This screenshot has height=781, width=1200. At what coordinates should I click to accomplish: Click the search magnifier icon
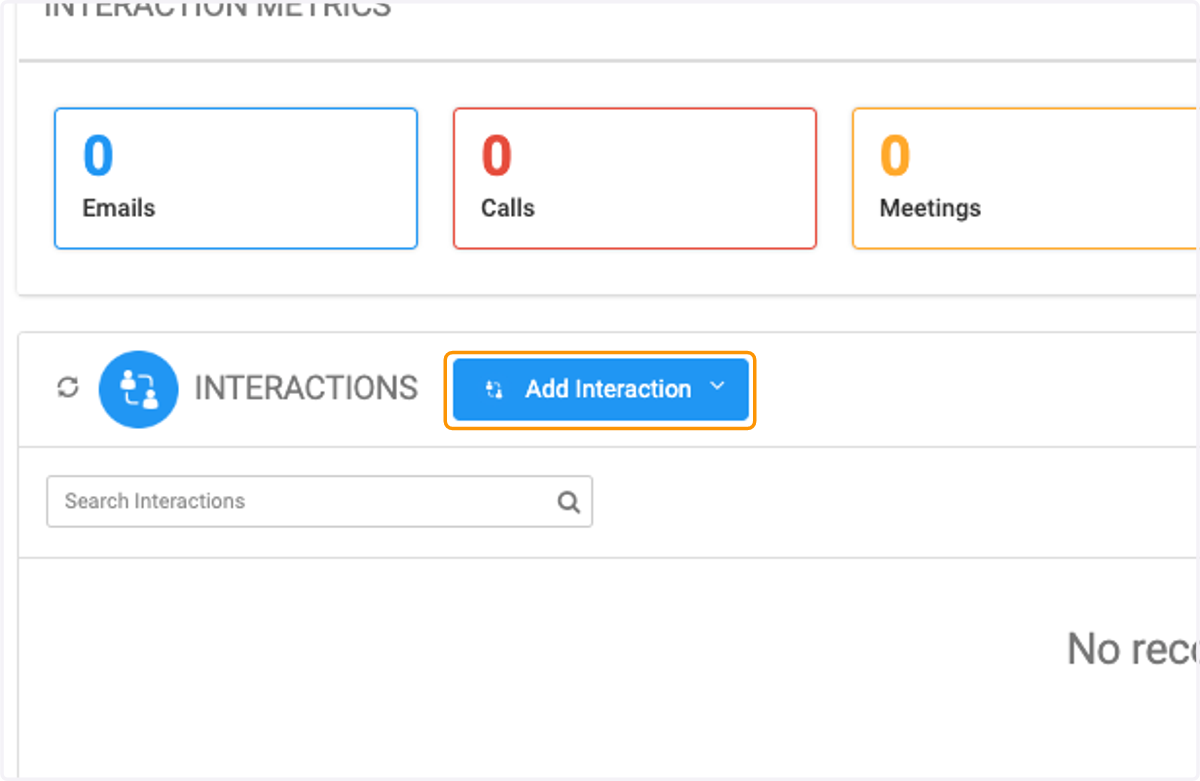coord(568,502)
